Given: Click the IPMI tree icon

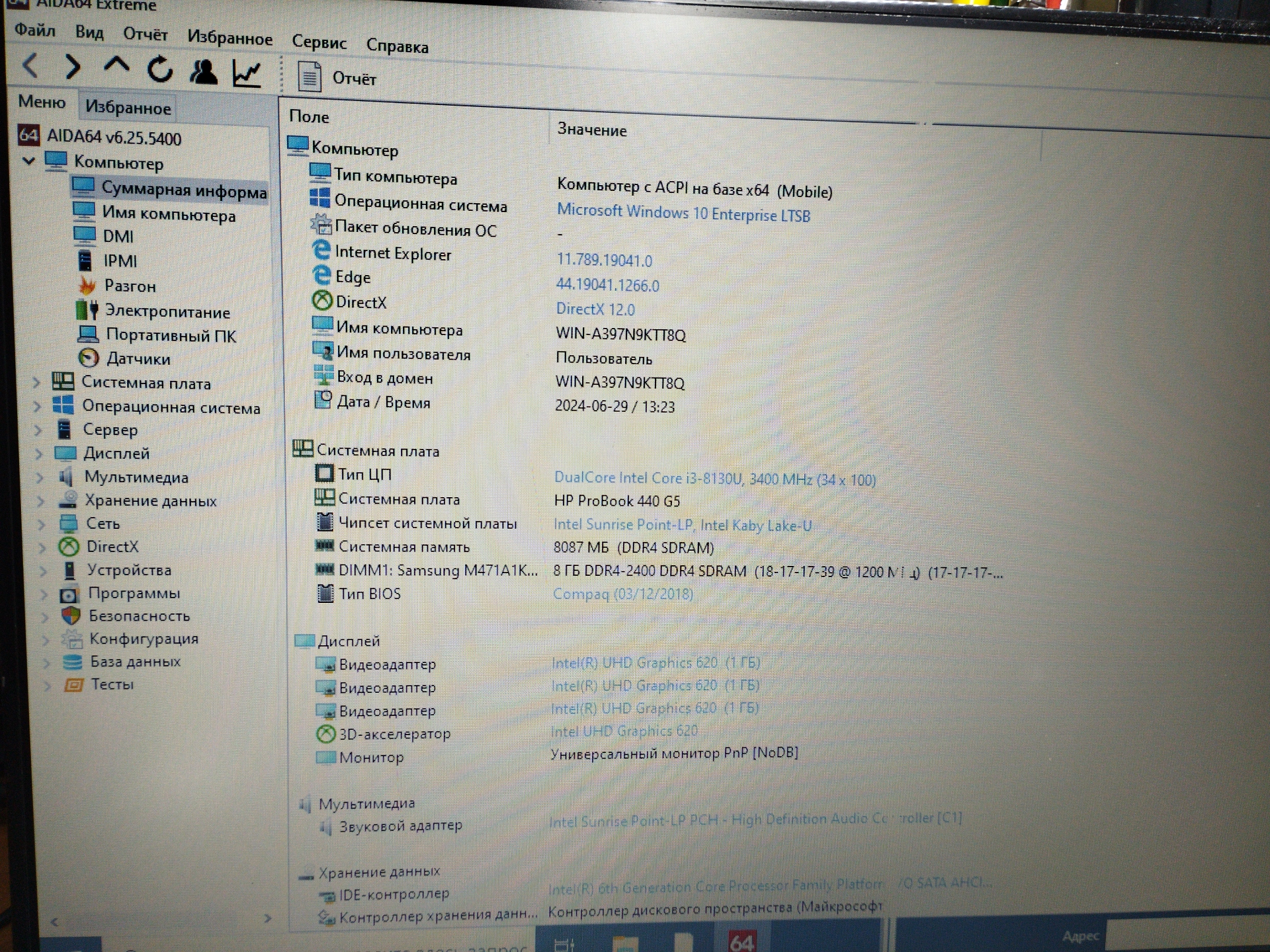Looking at the screenshot, I should (x=85, y=260).
